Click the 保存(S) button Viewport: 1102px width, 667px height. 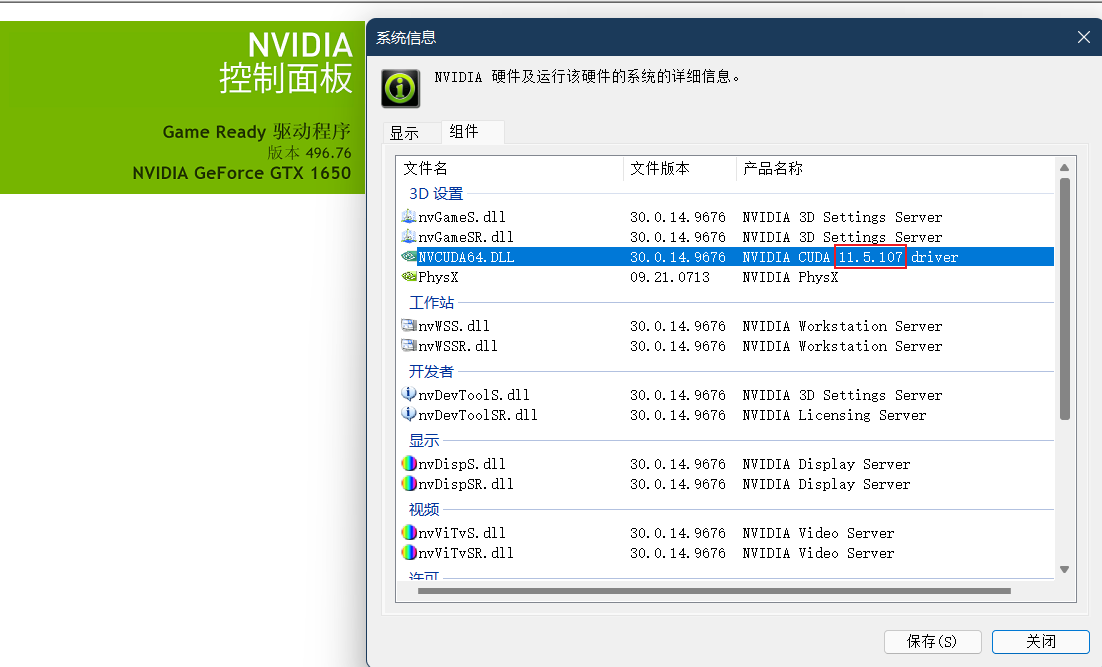pos(932,641)
